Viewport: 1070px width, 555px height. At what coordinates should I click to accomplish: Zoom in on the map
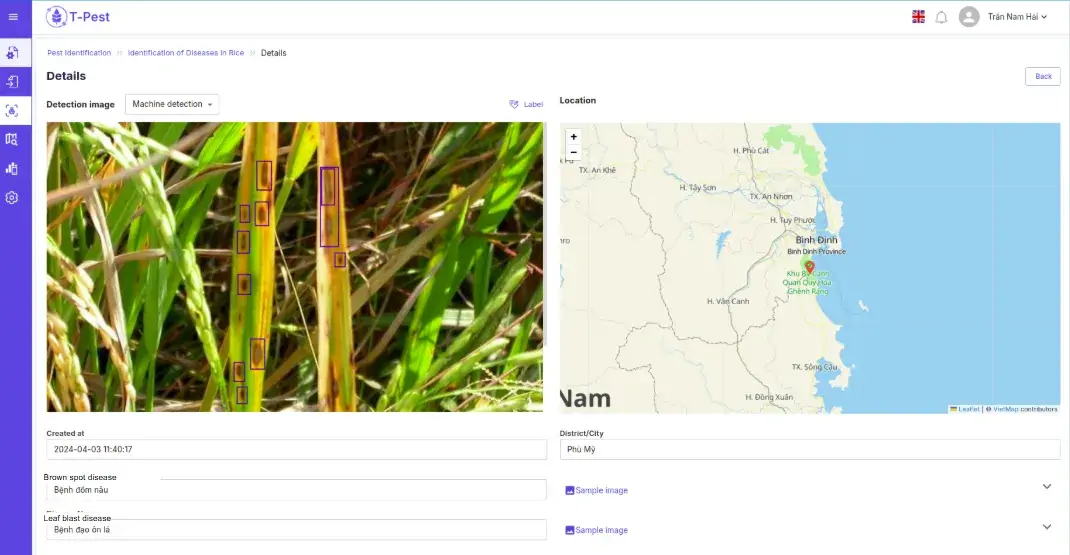point(573,137)
